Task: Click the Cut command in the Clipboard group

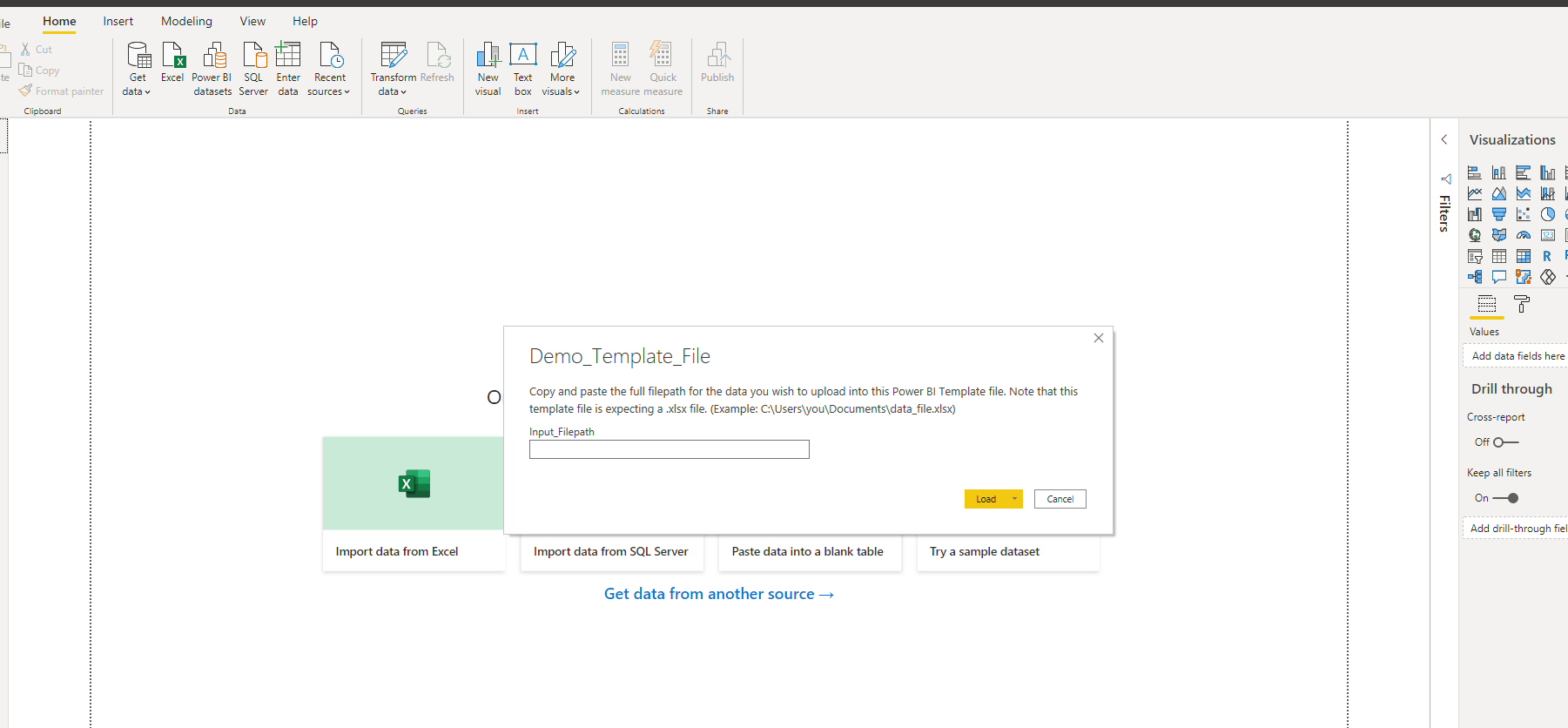Action: coord(37,50)
